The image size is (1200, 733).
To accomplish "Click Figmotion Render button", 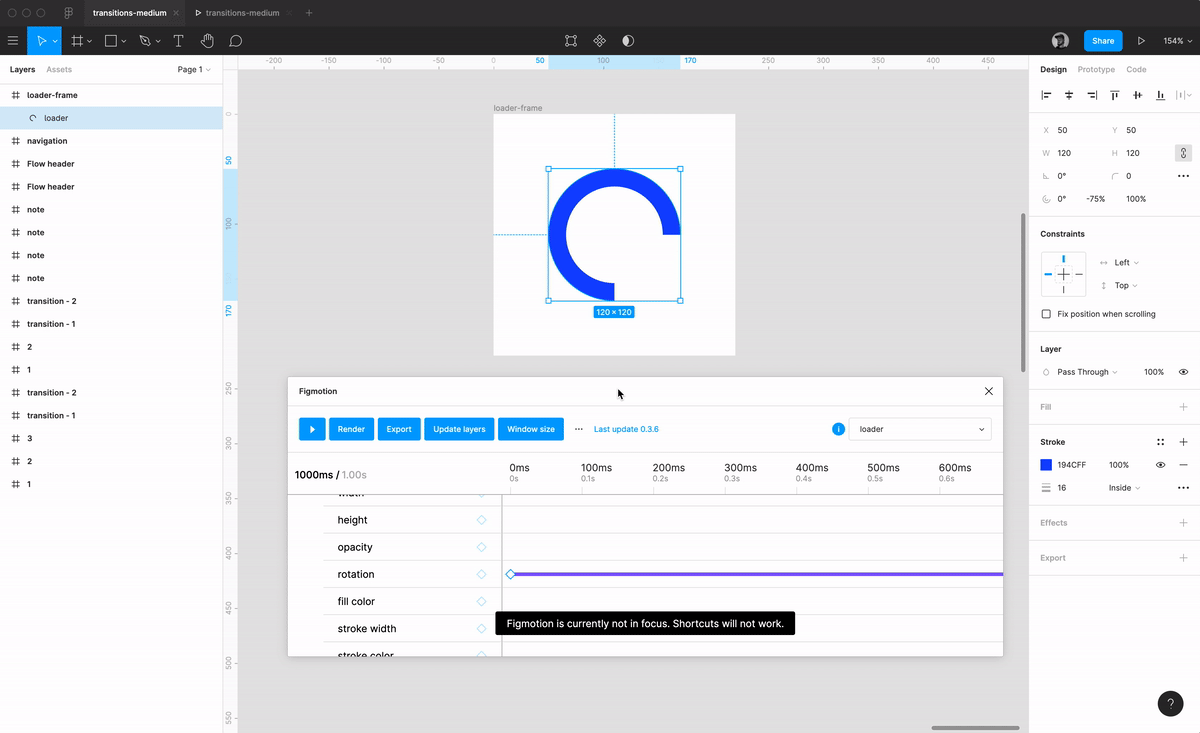I will click(351, 429).
